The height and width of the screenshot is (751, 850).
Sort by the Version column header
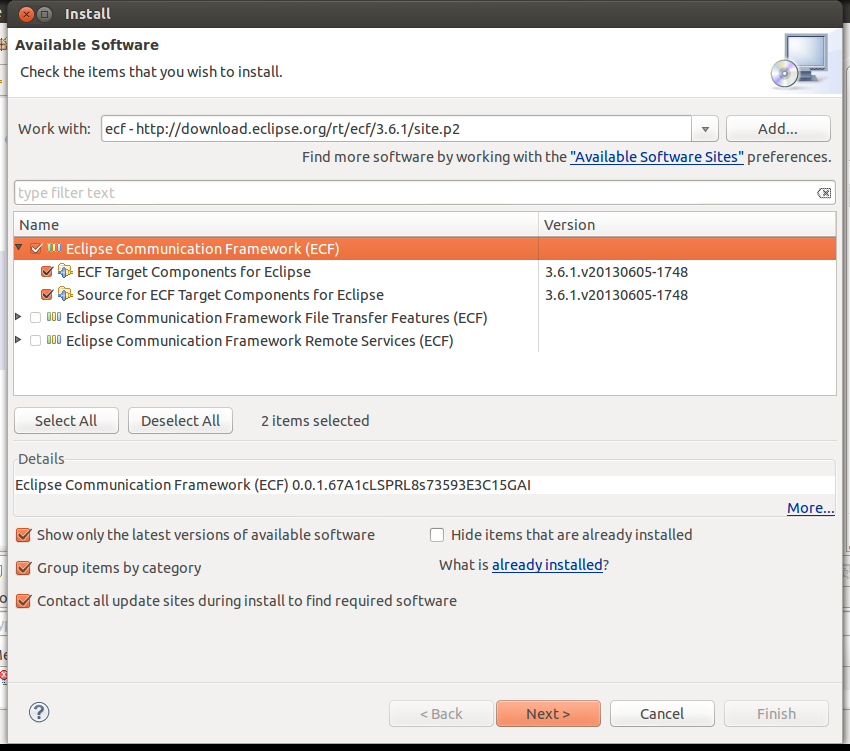pyautogui.click(x=687, y=224)
